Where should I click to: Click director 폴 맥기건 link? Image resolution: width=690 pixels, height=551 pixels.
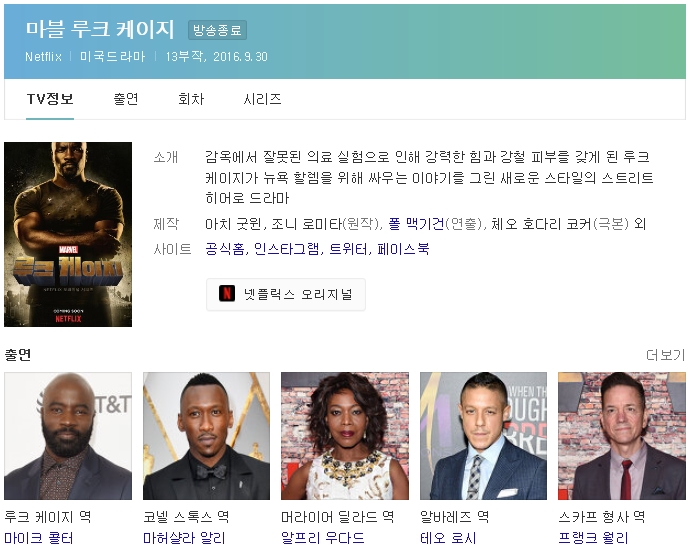414,223
